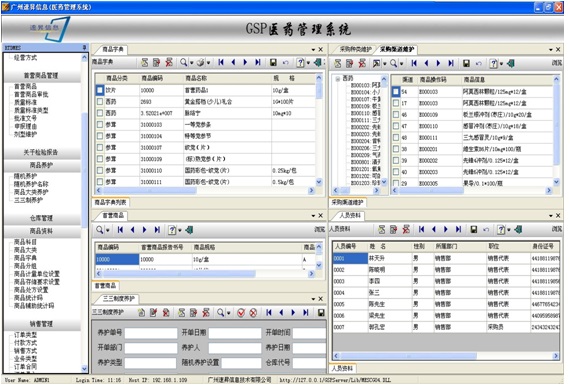Click the new document icon in 三三制度养护 toolbar
Viewport: 570px width, 389px height.
pyautogui.click(x=141, y=313)
